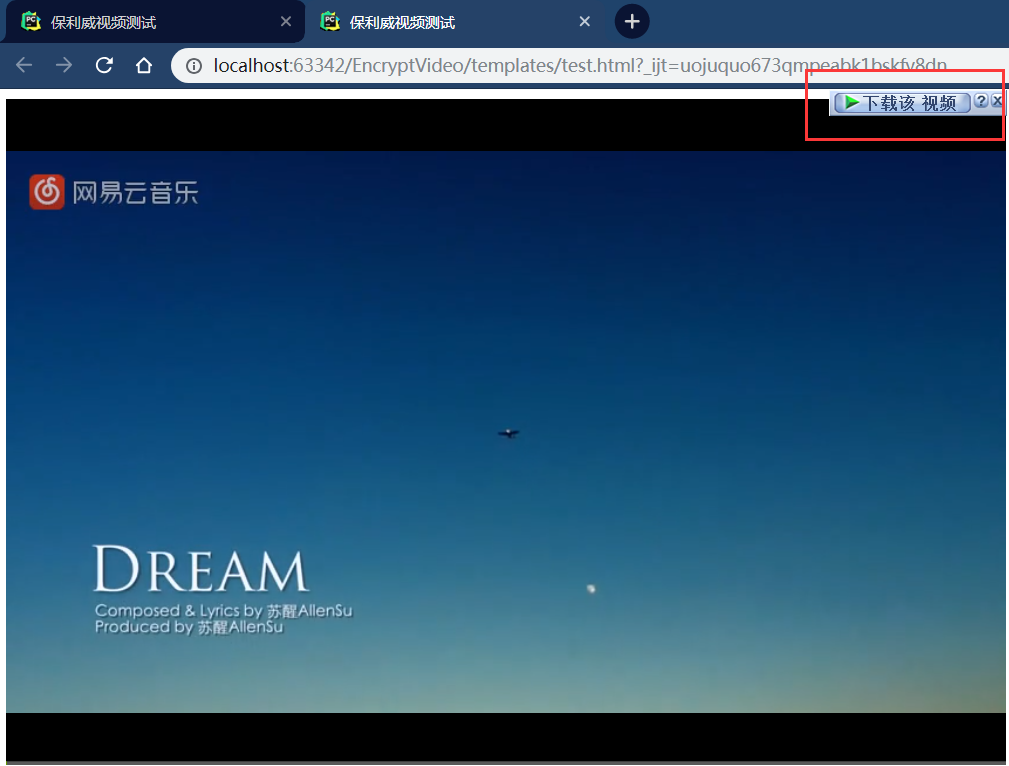Close the 下载该视频 floating bar
Screen dimensions: 1009x766
997,101
